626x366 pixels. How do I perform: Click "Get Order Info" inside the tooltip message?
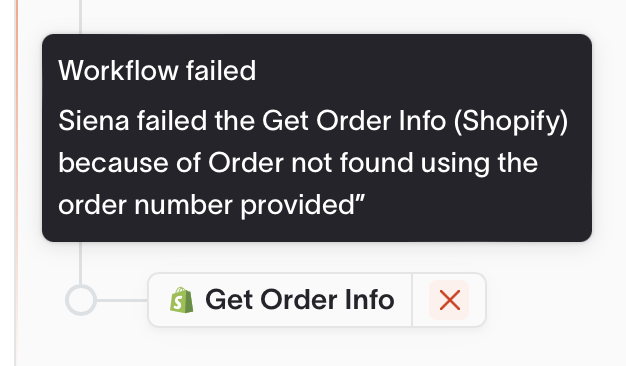pos(354,121)
